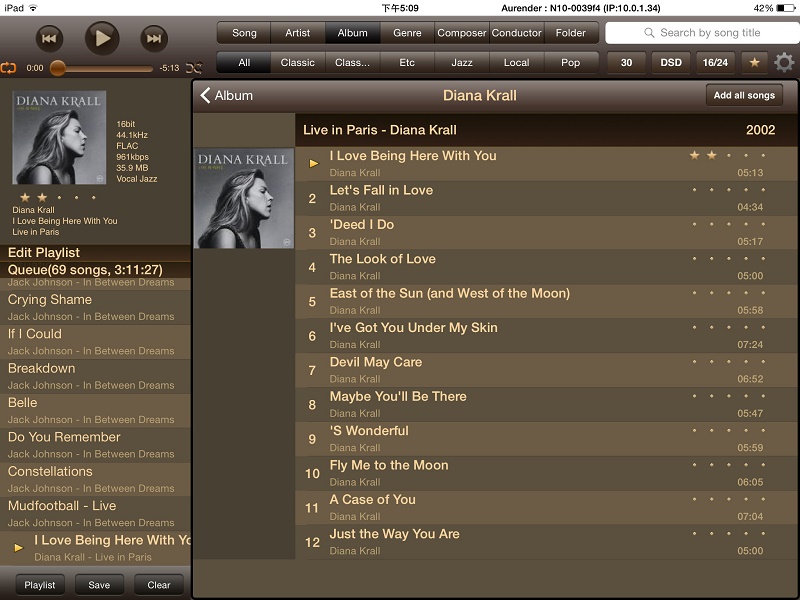This screenshot has height=600, width=800.
Task: Play track Devil May Care
Action: click(x=546, y=370)
